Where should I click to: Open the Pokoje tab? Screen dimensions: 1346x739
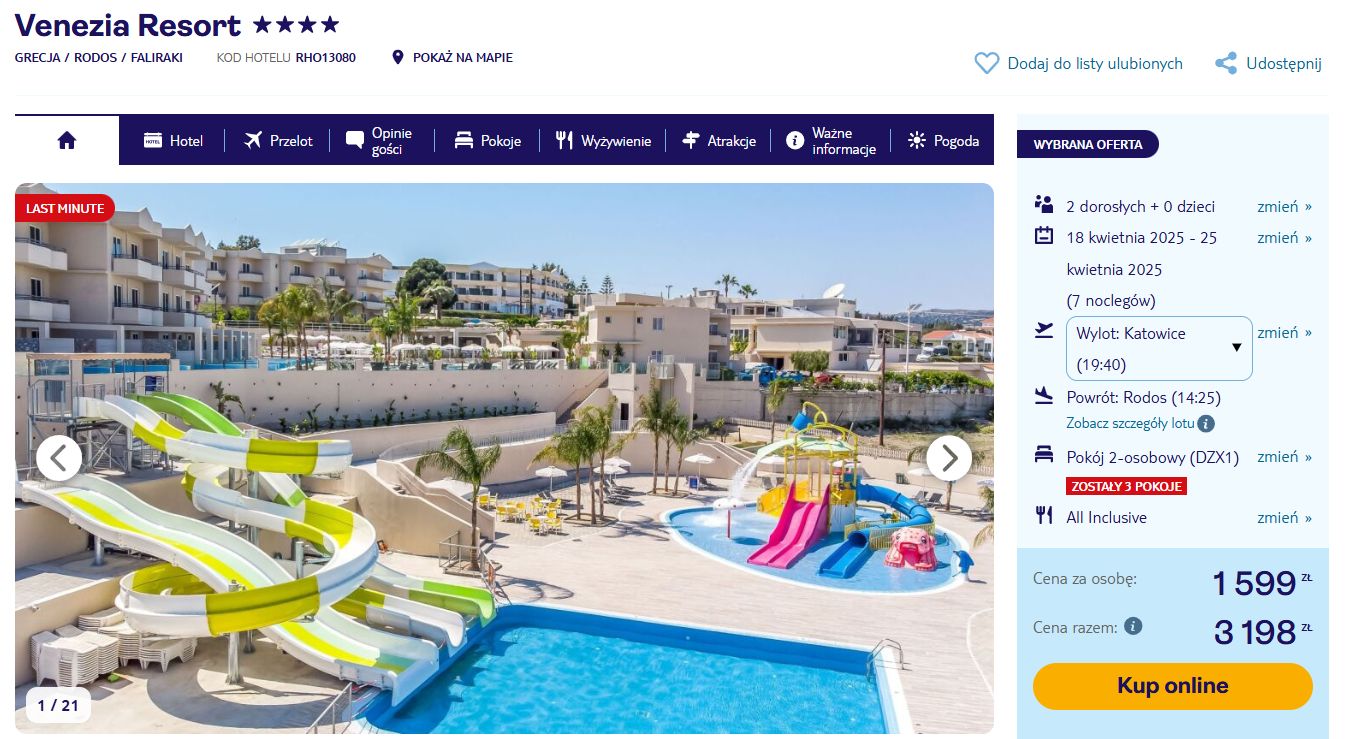coord(487,141)
